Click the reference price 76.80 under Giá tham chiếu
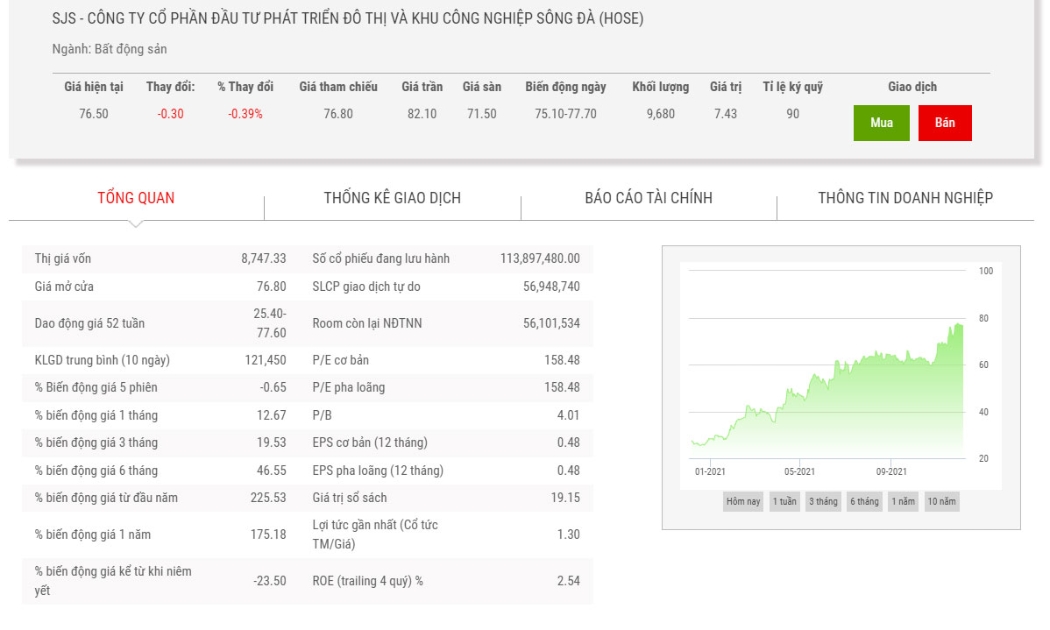Image resolution: width=1050 pixels, height=630 pixels. (x=338, y=114)
